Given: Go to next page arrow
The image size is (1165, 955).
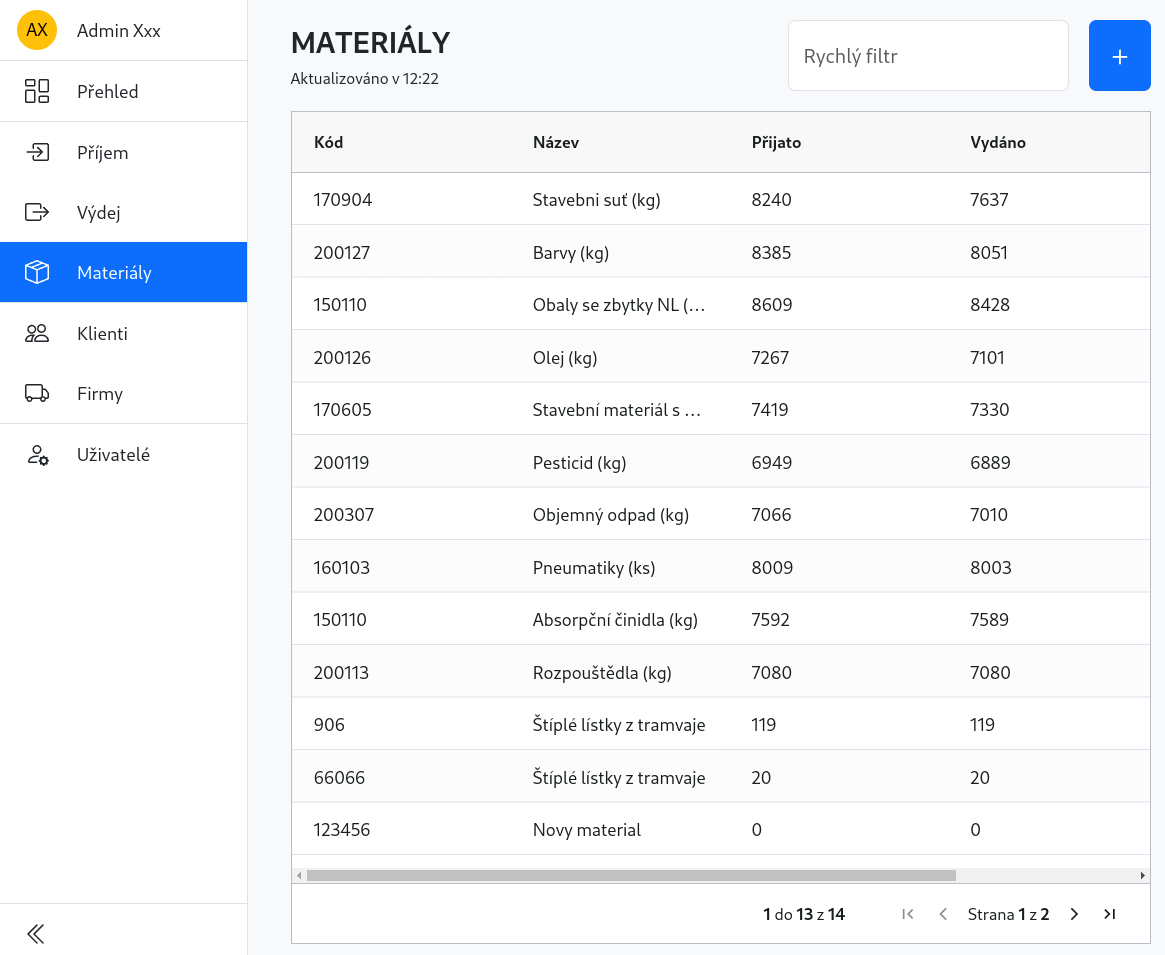Looking at the screenshot, I should (x=1074, y=914).
